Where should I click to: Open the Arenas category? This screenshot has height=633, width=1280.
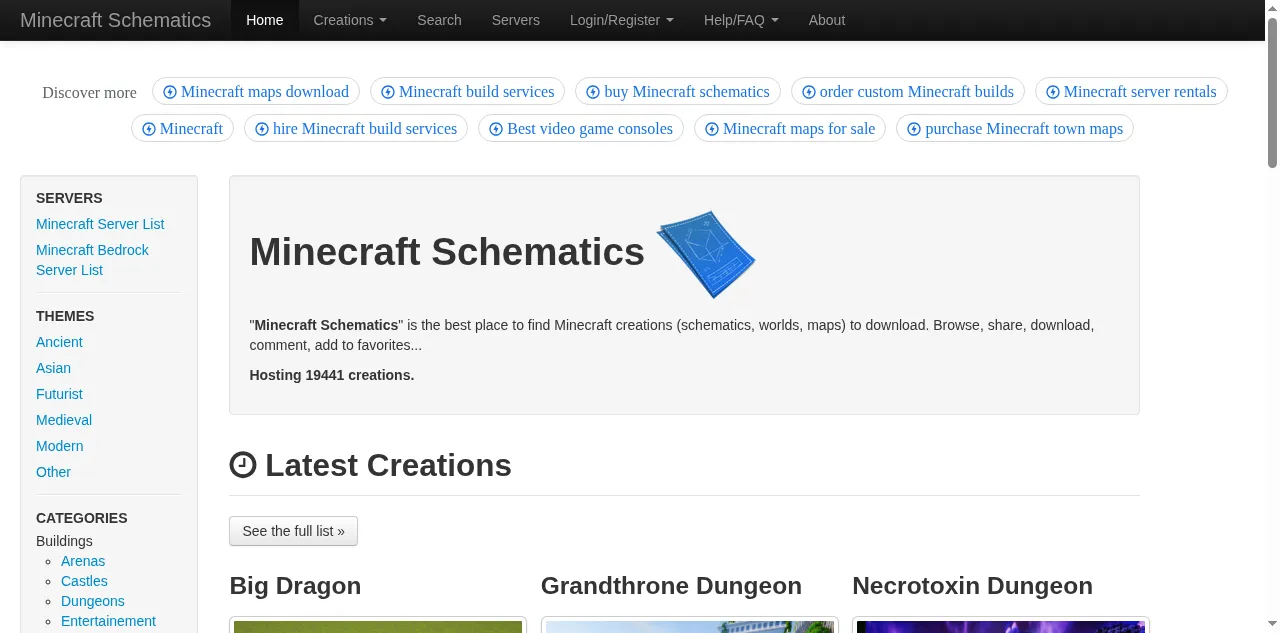pyautogui.click(x=83, y=561)
